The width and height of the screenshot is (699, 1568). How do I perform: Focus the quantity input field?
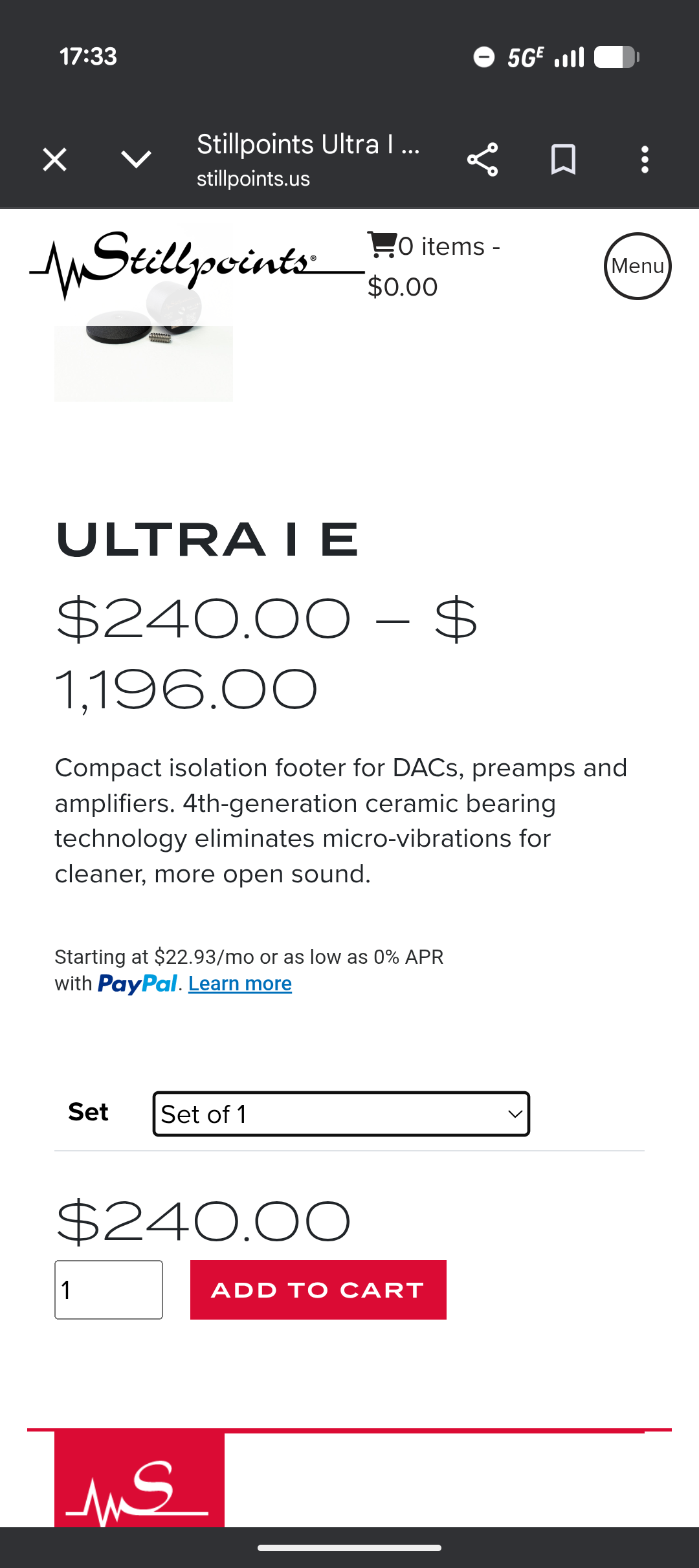(109, 1290)
